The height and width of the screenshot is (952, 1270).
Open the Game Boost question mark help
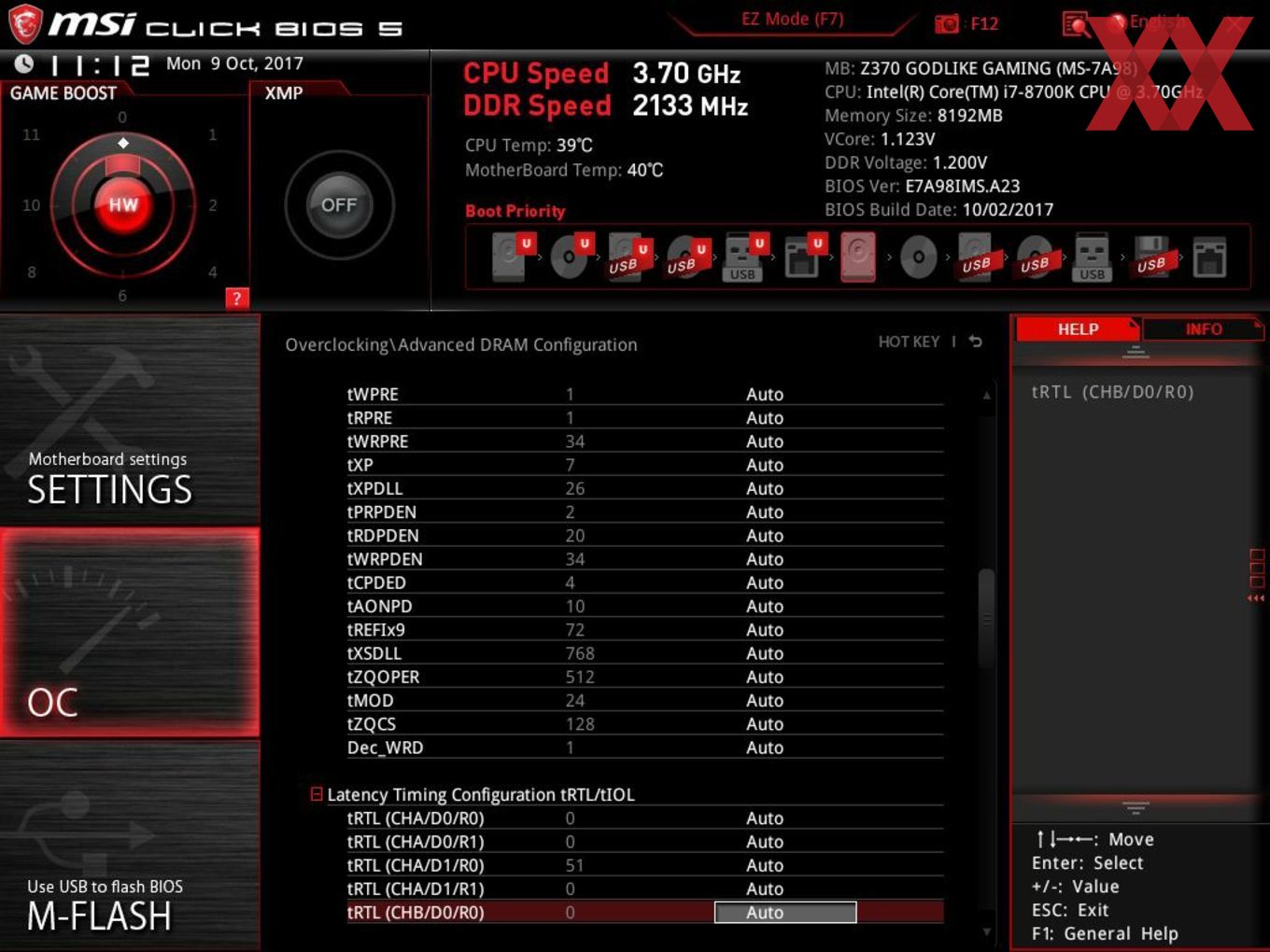click(x=237, y=298)
